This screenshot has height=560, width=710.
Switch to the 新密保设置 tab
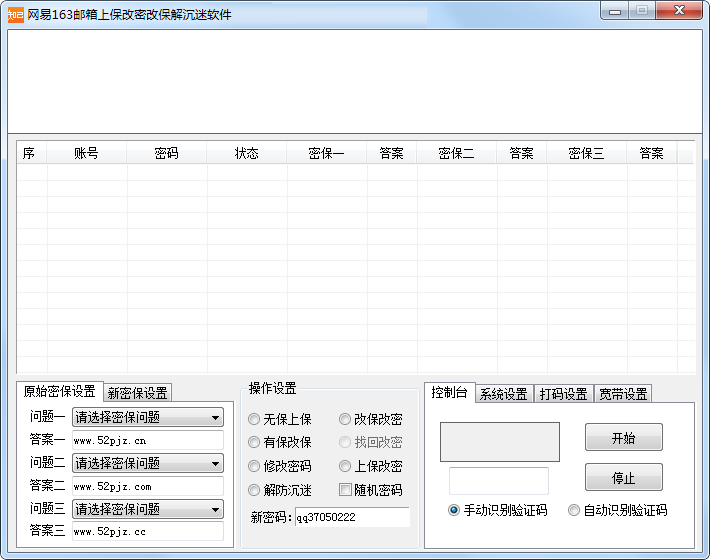pyautogui.click(x=138, y=393)
